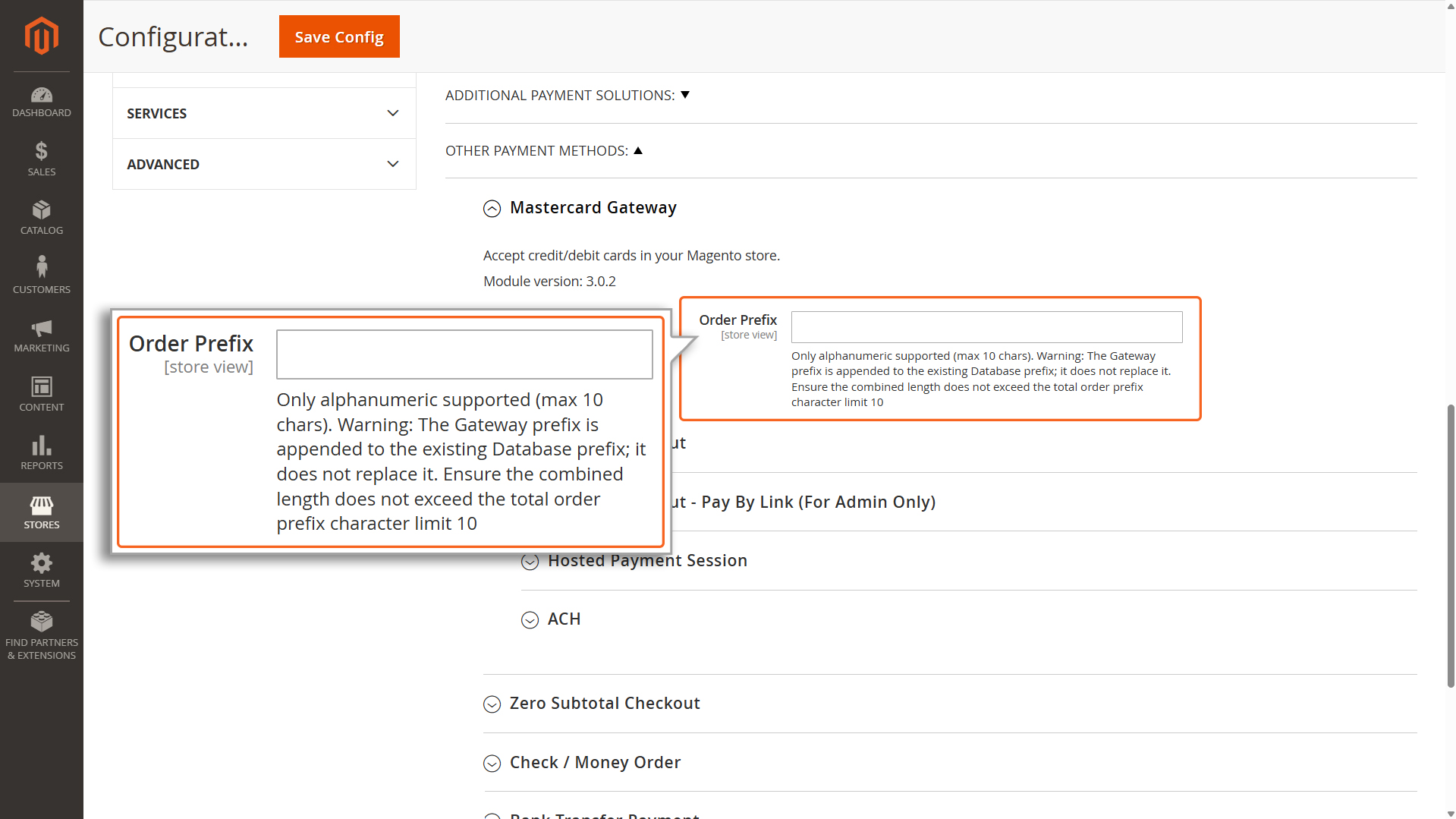Open the System settings menu
The height and width of the screenshot is (819, 1456).
point(41,571)
